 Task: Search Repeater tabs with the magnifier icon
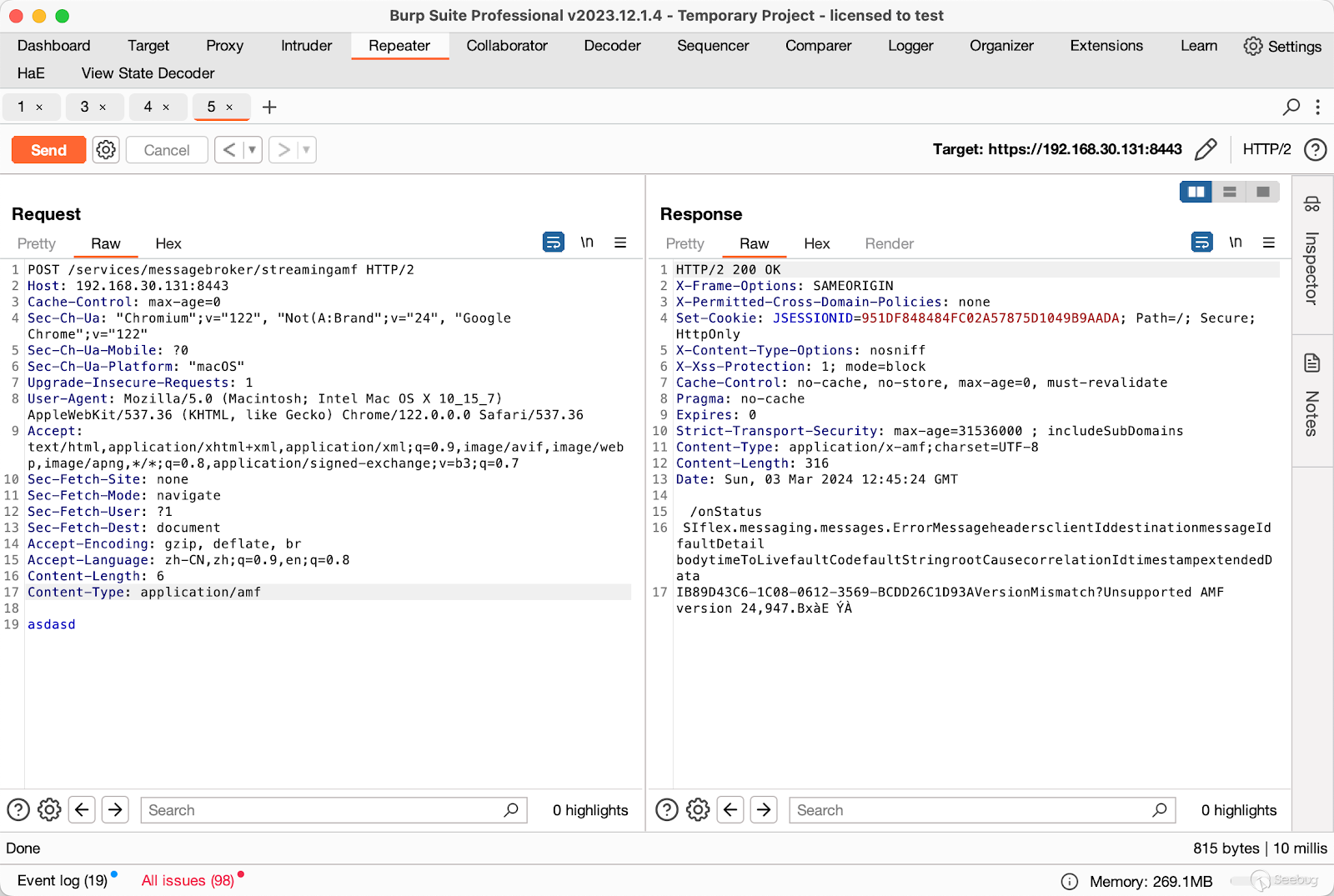(1291, 107)
